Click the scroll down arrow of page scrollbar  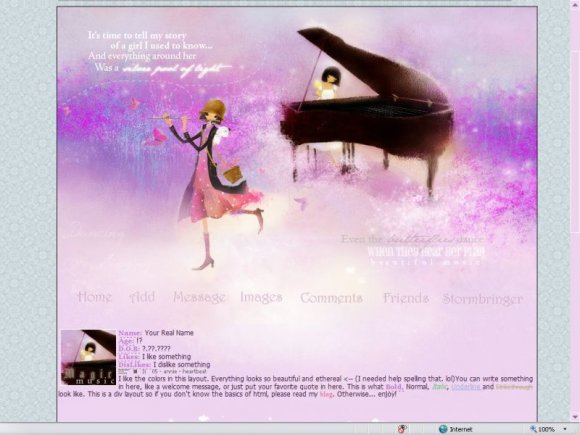tap(575, 417)
